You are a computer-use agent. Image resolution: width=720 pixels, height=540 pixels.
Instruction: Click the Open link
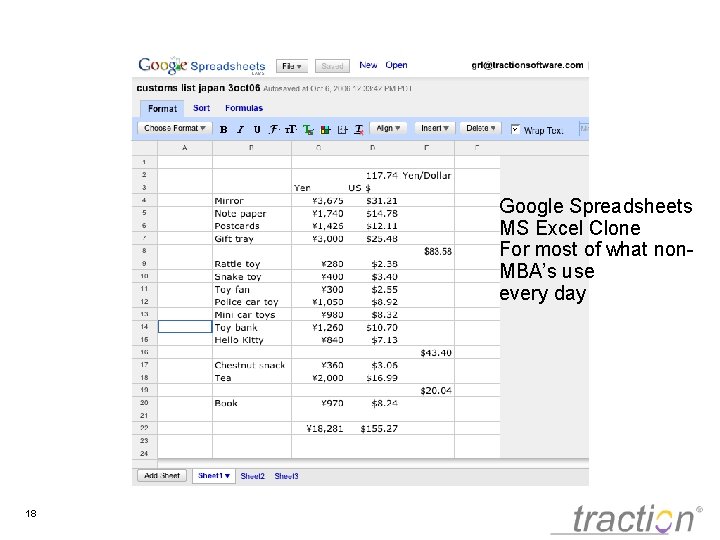pos(396,65)
